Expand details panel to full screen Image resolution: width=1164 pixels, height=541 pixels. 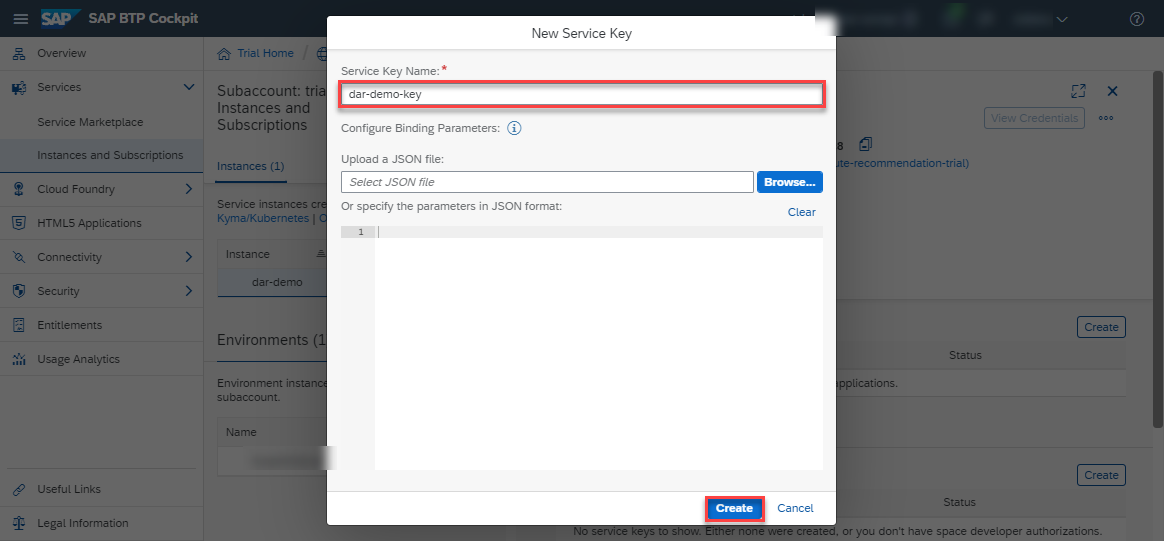(1079, 91)
